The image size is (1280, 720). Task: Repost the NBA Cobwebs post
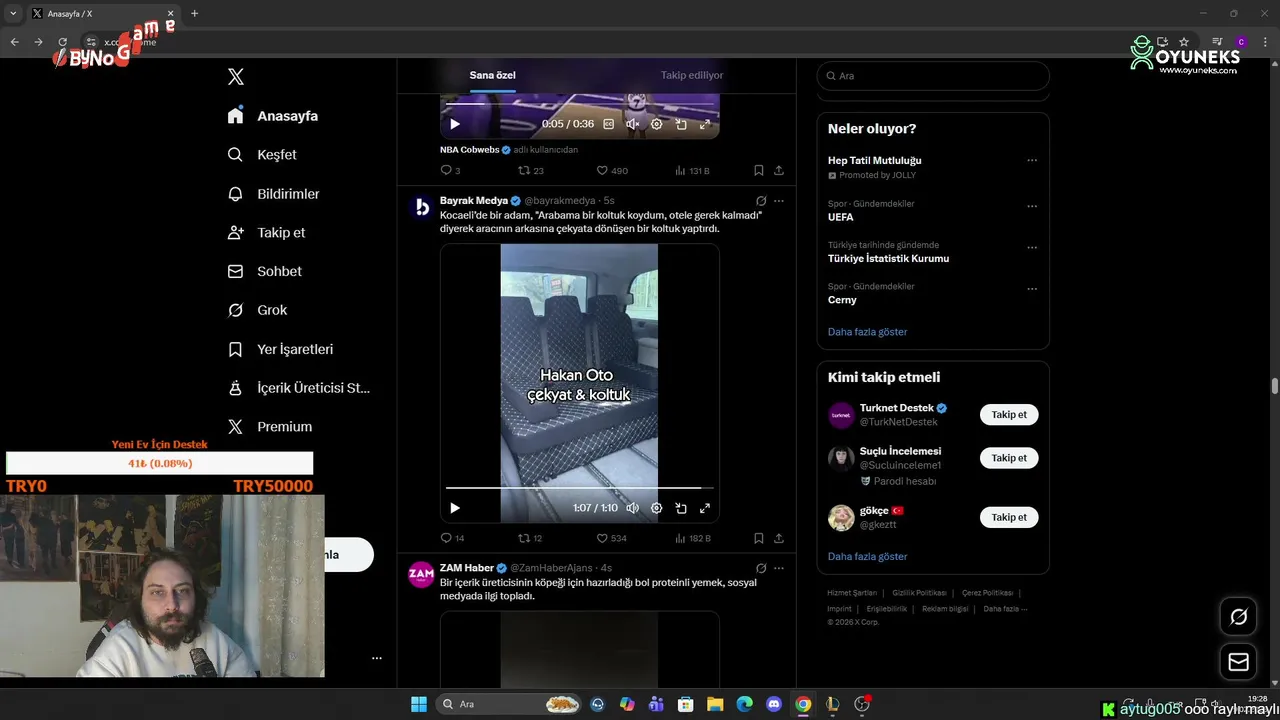[530, 171]
